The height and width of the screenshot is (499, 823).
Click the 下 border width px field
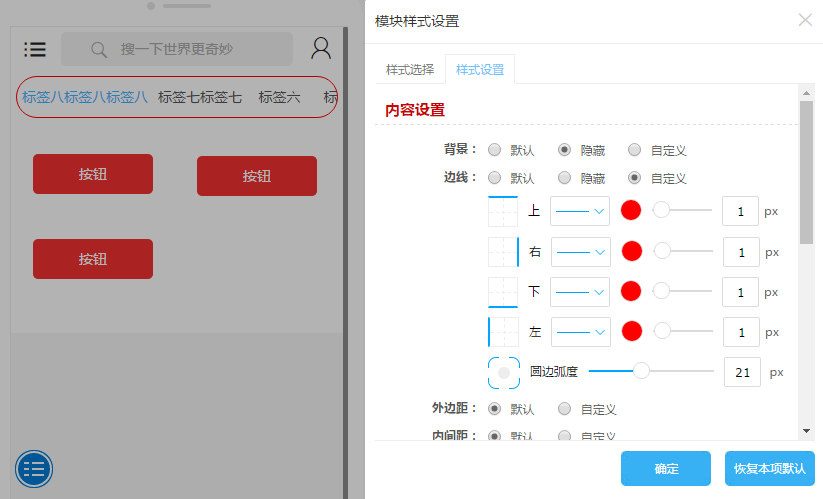point(740,292)
